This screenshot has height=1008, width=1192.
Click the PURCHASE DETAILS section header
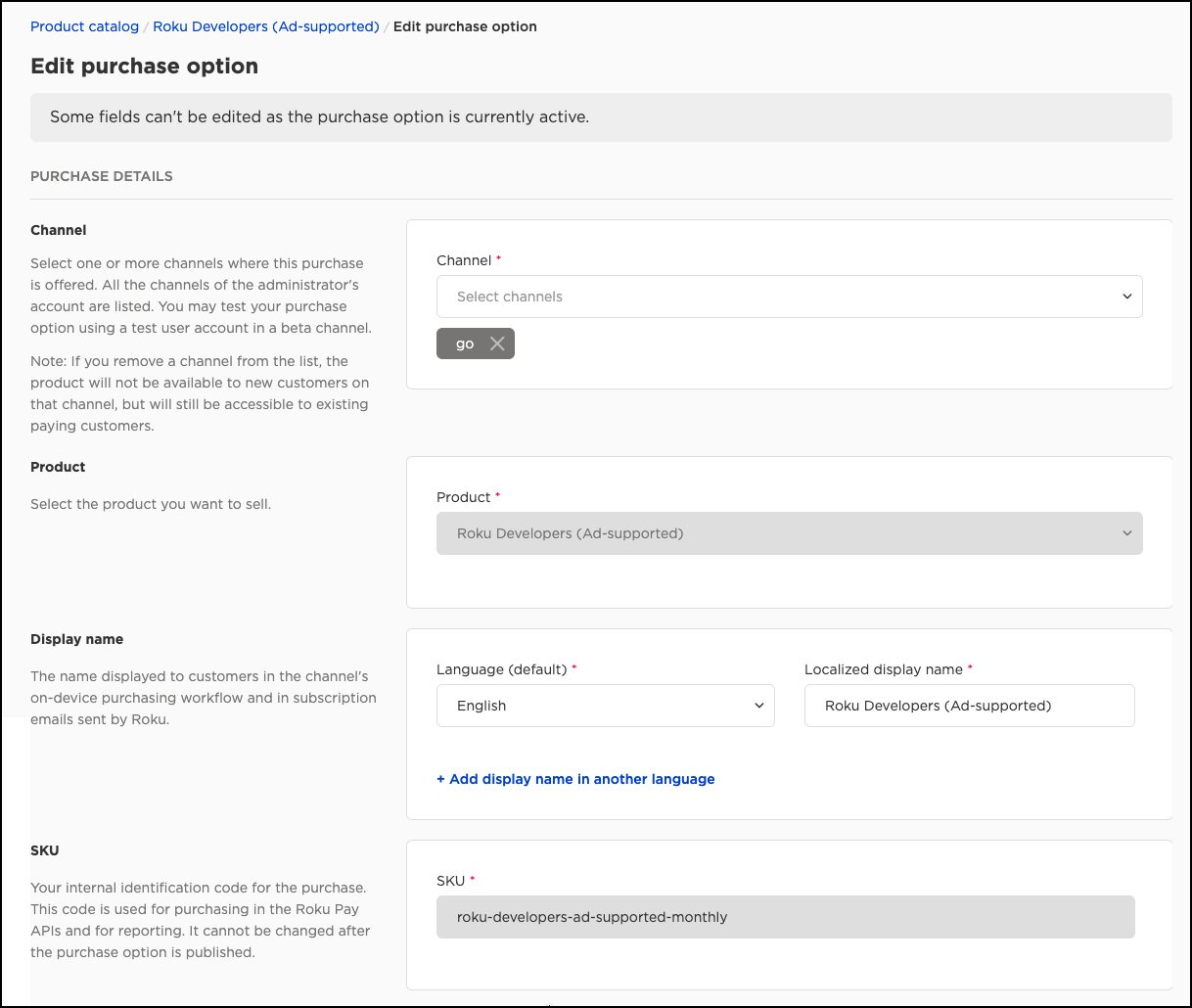(x=102, y=176)
